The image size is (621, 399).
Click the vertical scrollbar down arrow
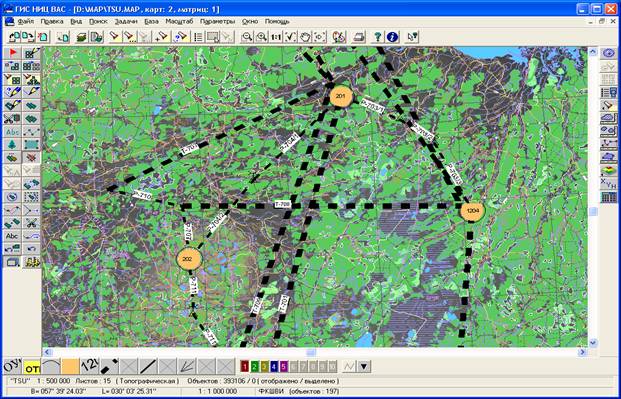[x=593, y=342]
